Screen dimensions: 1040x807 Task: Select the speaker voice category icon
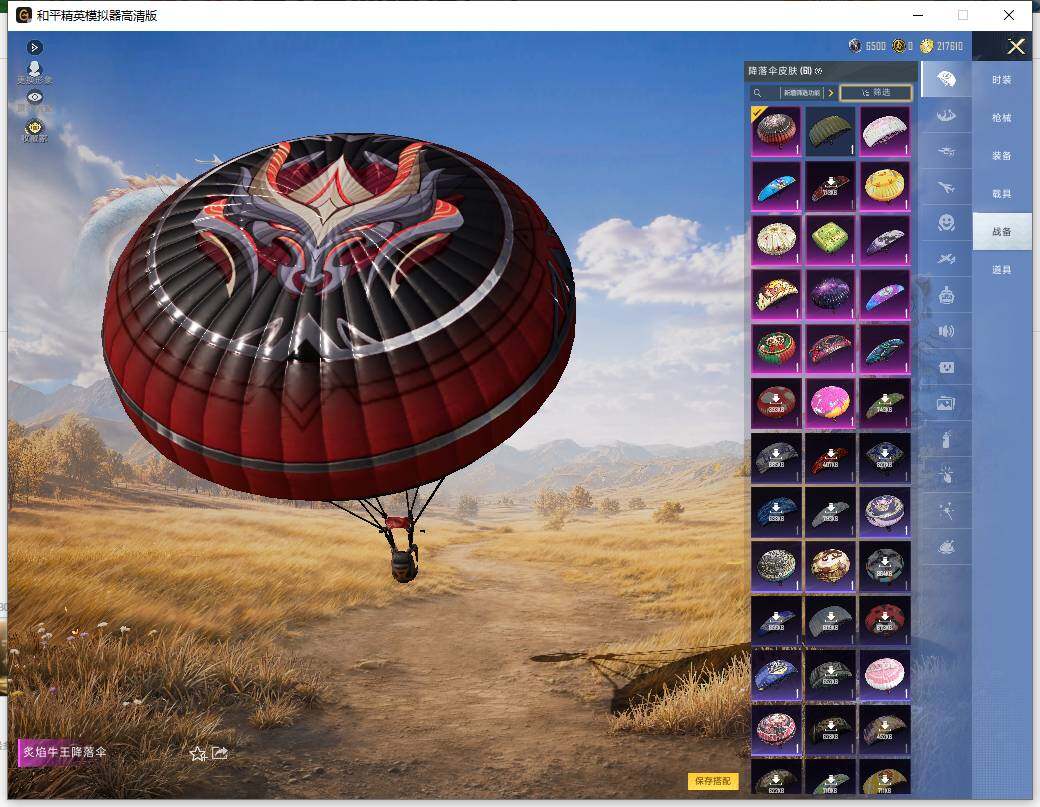tap(946, 330)
